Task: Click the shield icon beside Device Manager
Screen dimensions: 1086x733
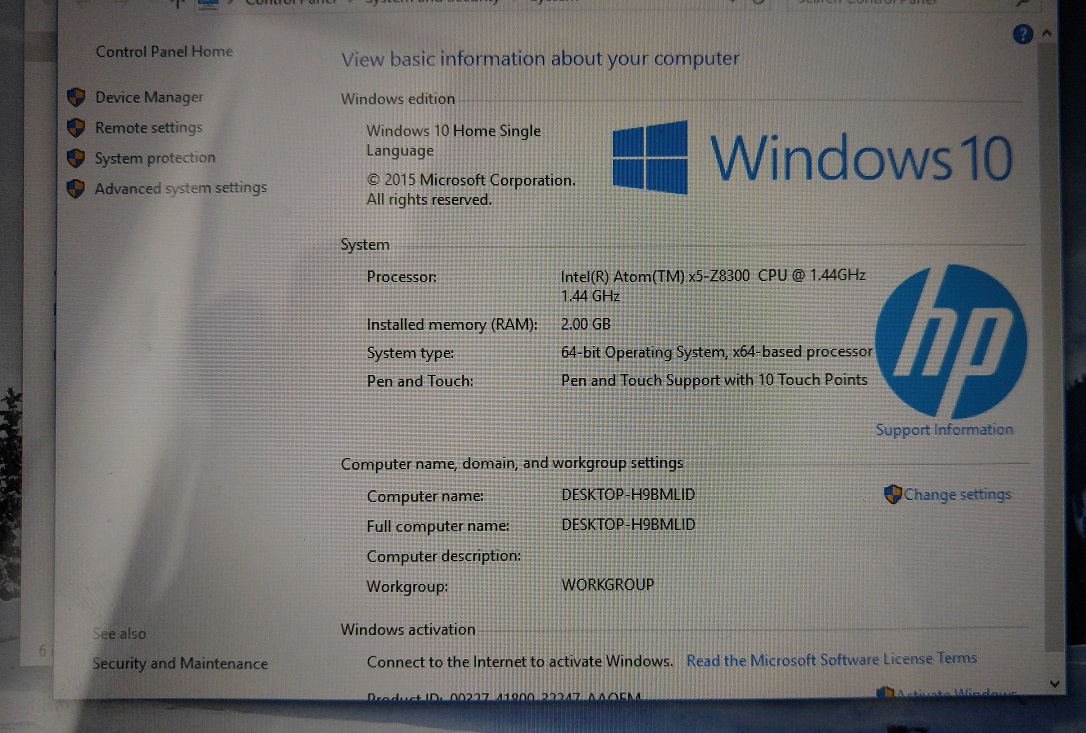Action: (x=76, y=97)
